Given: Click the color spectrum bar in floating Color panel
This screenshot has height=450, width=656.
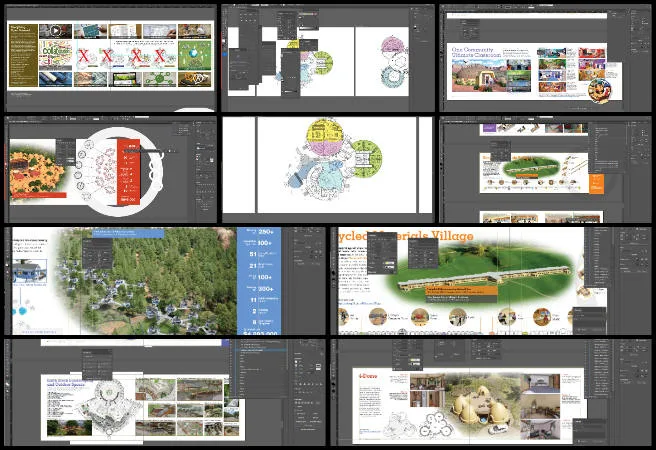Looking at the screenshot, I should [x=308, y=14].
